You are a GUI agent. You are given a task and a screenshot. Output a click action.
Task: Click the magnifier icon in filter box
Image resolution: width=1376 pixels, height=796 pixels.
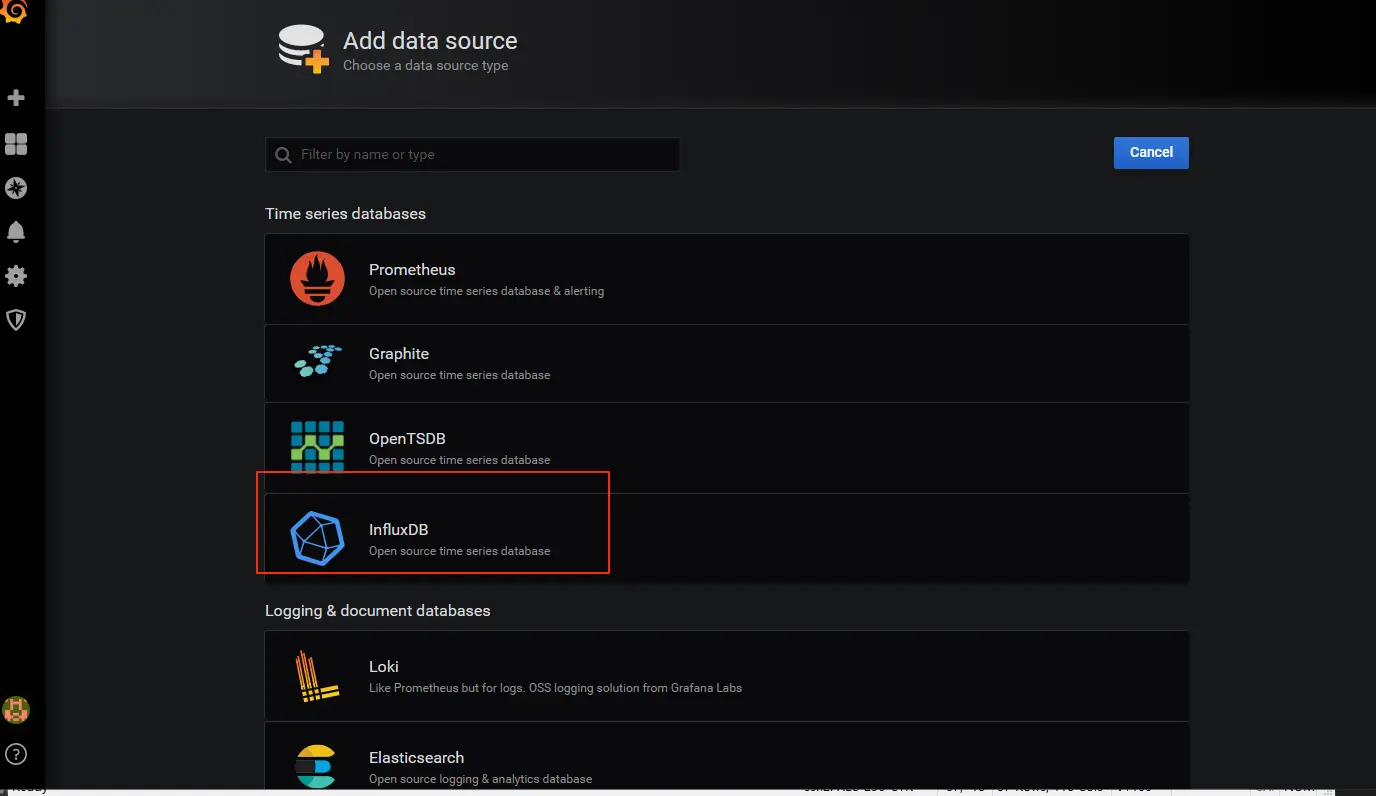[284, 155]
